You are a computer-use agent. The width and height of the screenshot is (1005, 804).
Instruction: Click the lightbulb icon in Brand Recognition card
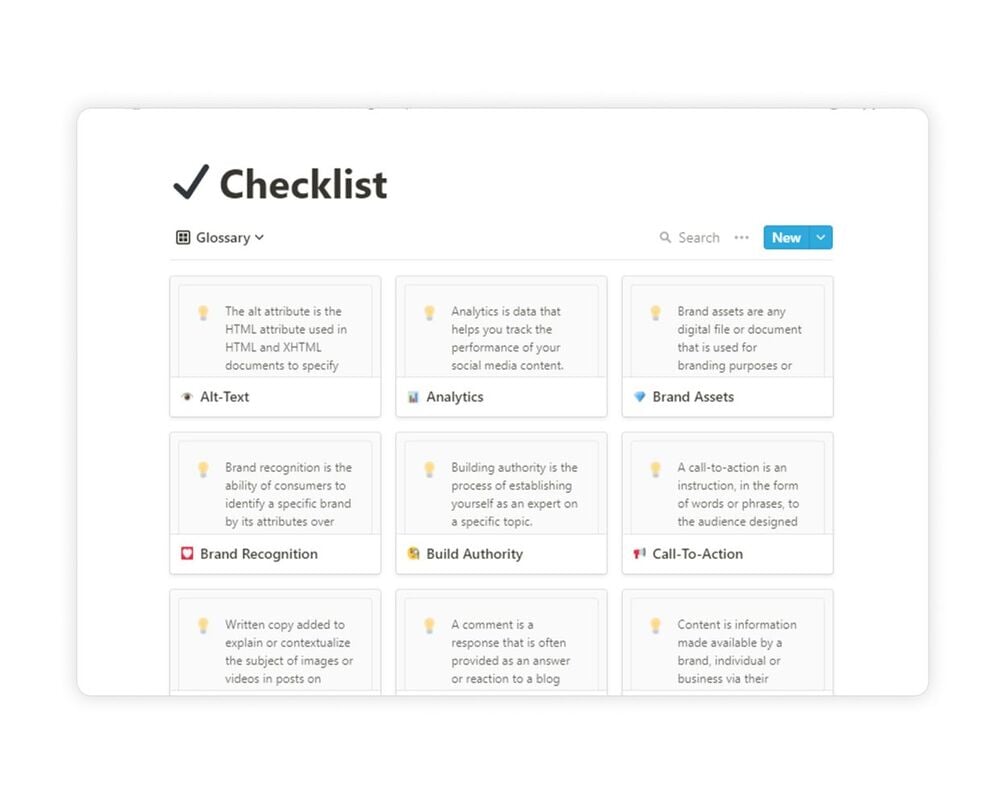point(203,468)
